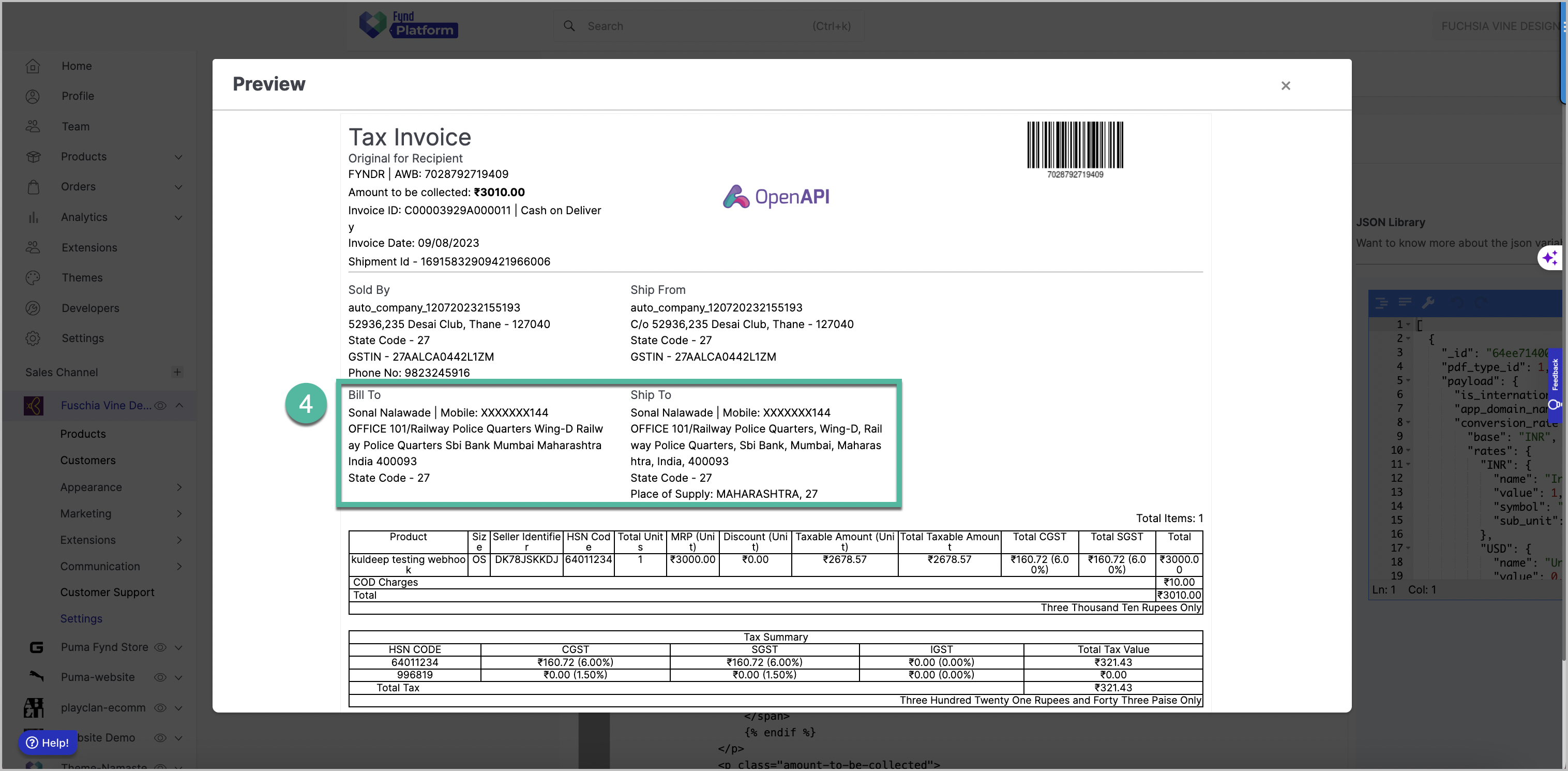
Task: Open Themes in the sidebar
Action: pos(82,278)
